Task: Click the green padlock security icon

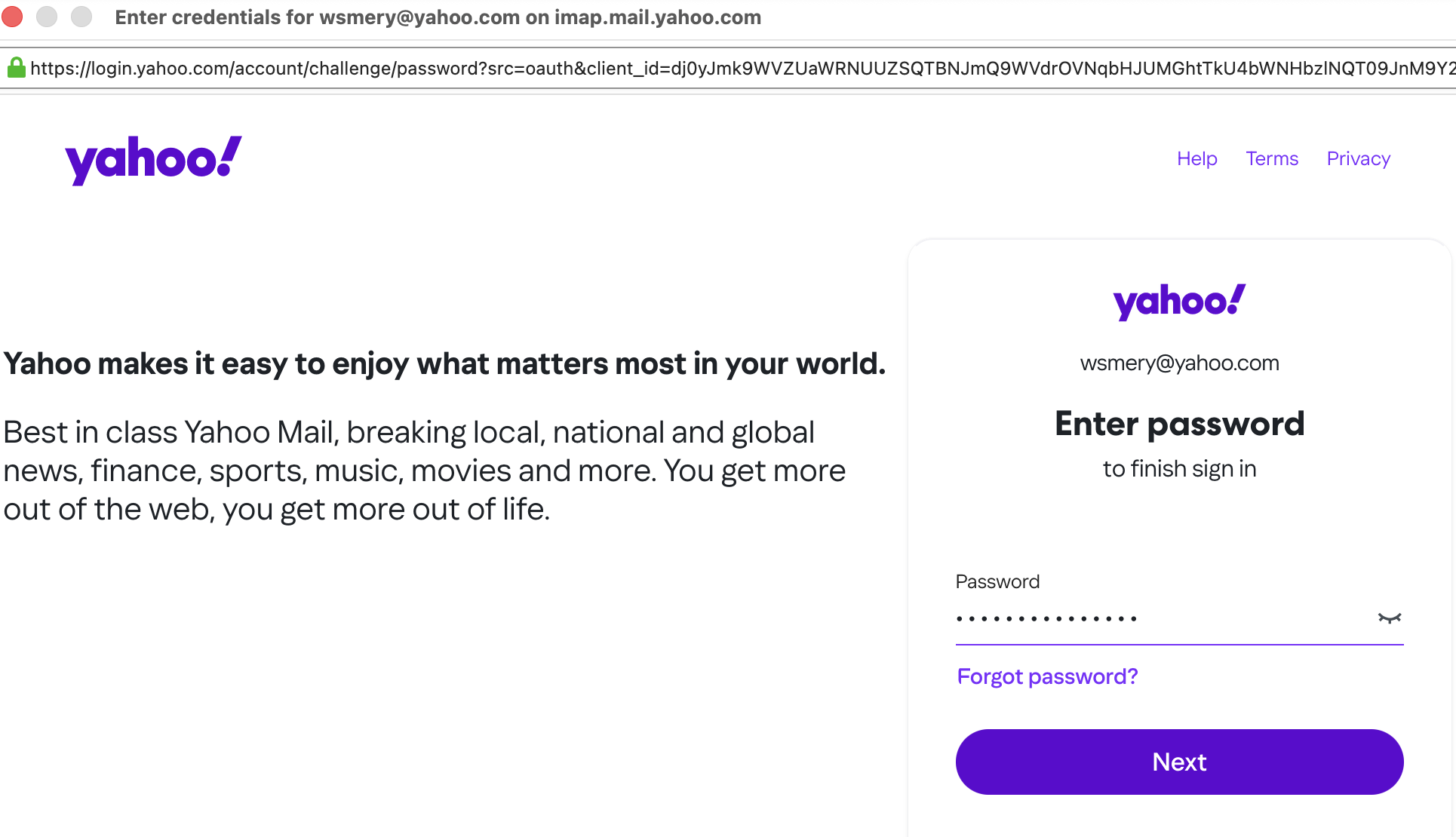Action: click(x=16, y=69)
